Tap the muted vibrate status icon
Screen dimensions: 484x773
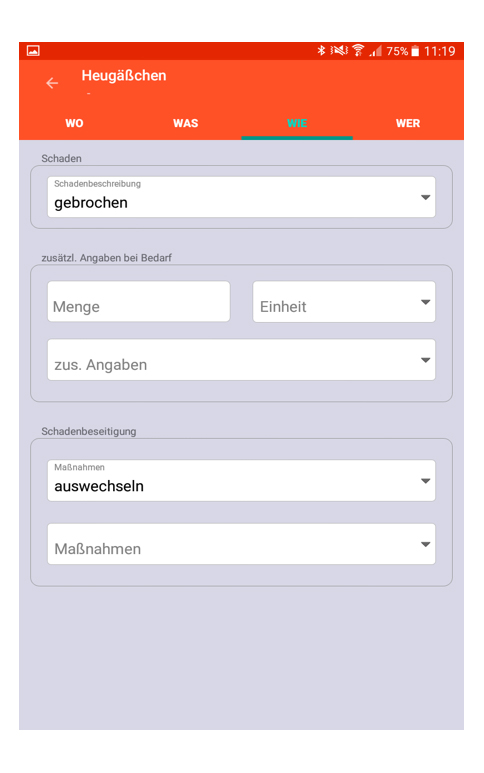pyautogui.click(x=339, y=50)
